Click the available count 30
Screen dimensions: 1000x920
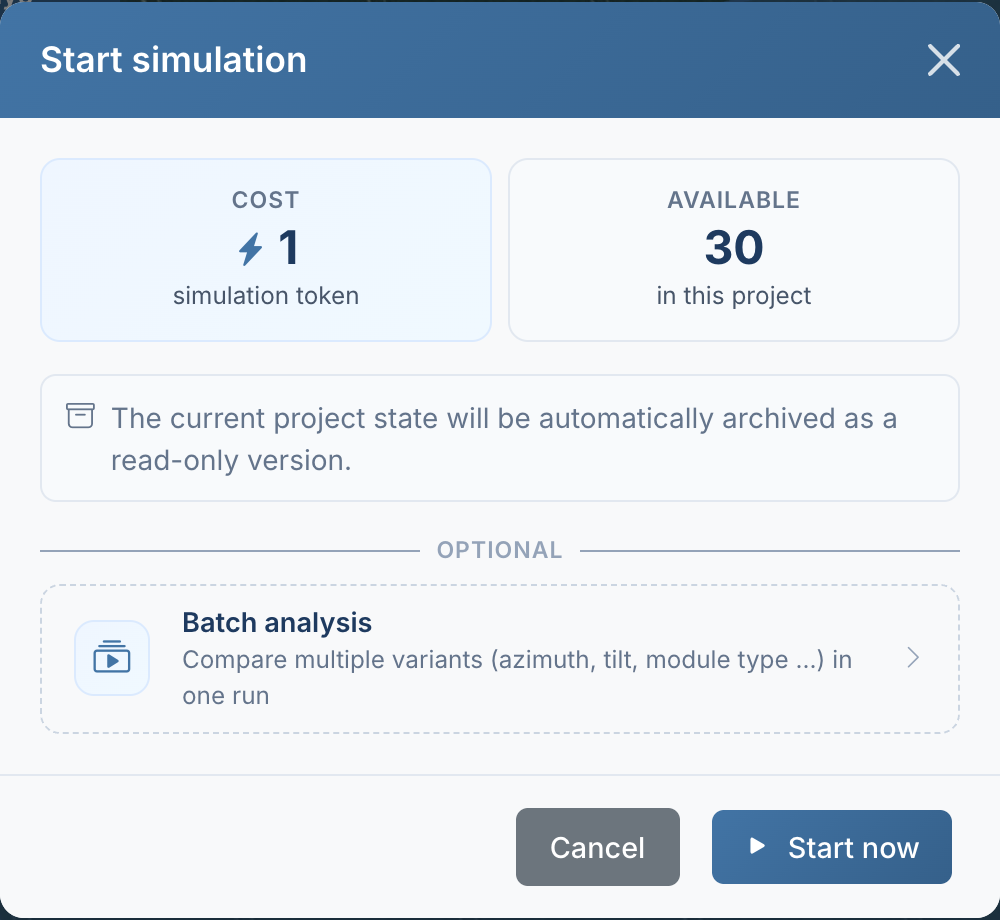pyautogui.click(x=733, y=247)
